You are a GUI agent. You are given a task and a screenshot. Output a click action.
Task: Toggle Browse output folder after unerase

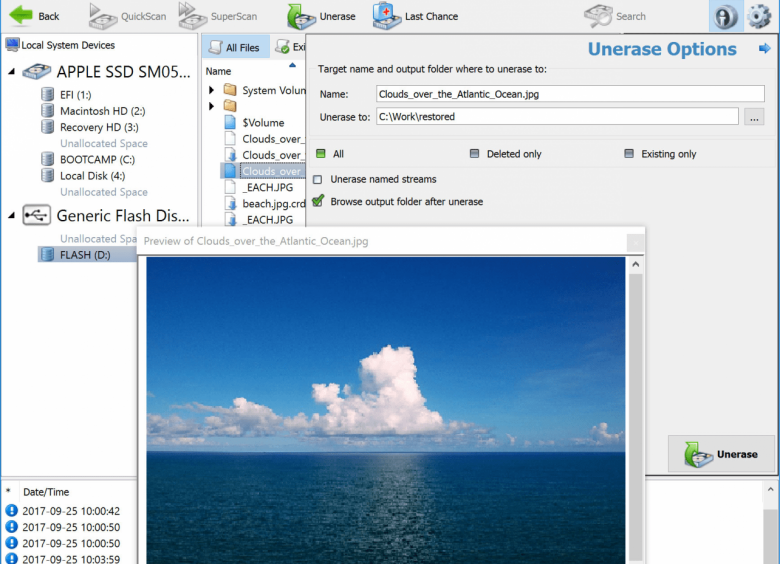pos(318,201)
